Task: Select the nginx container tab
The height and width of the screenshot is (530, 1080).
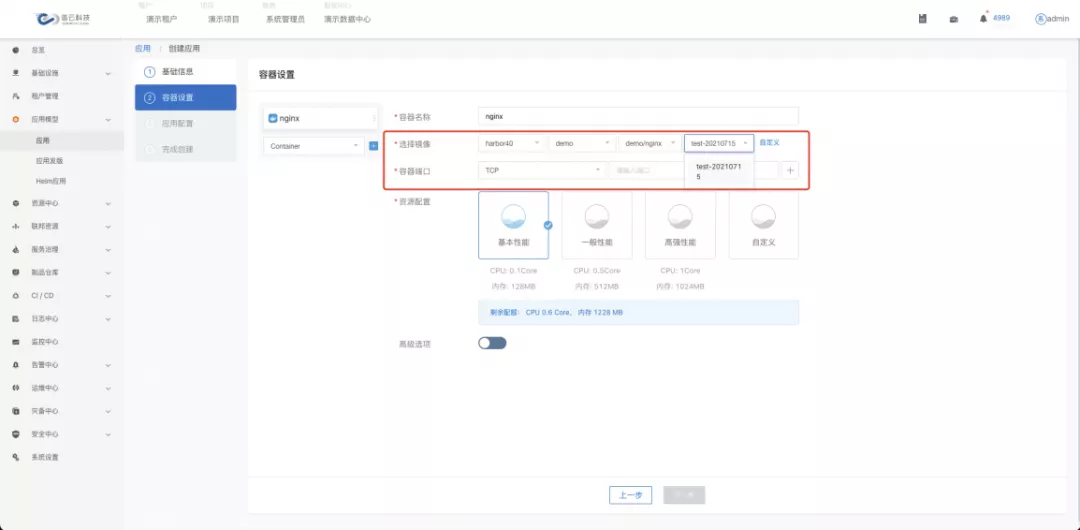Action: (320, 119)
